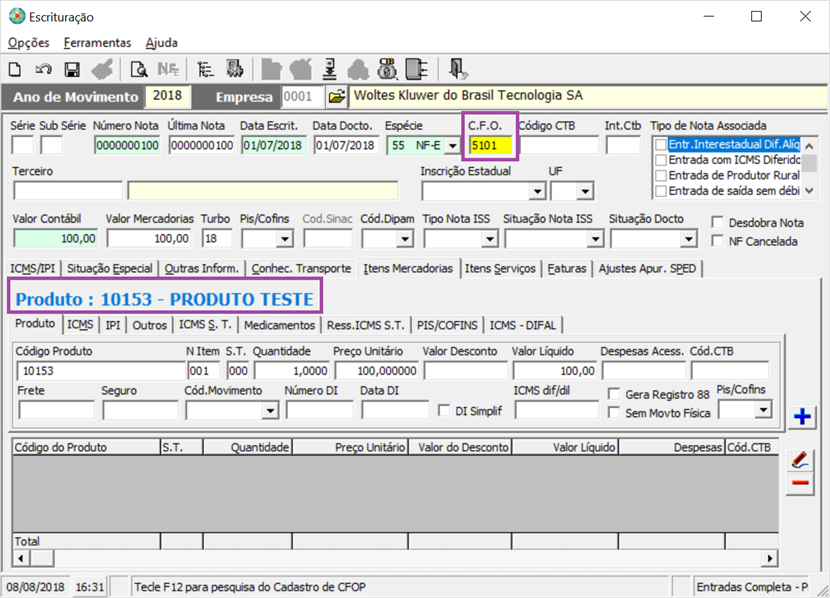Toggle the Gera Registro 88 checkbox
Viewport: 830px width, 598px height.
point(614,393)
